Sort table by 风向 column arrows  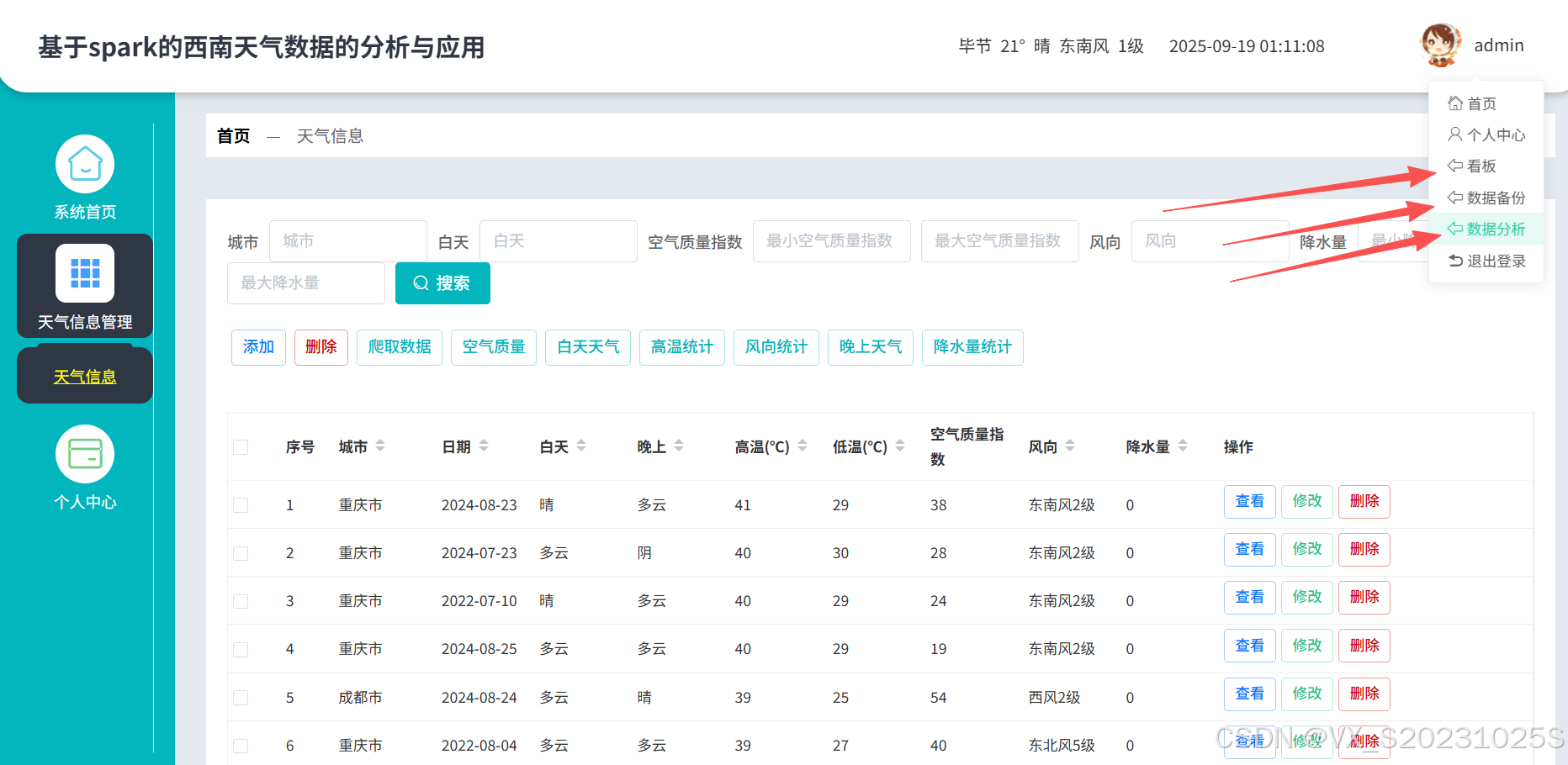coord(1070,446)
